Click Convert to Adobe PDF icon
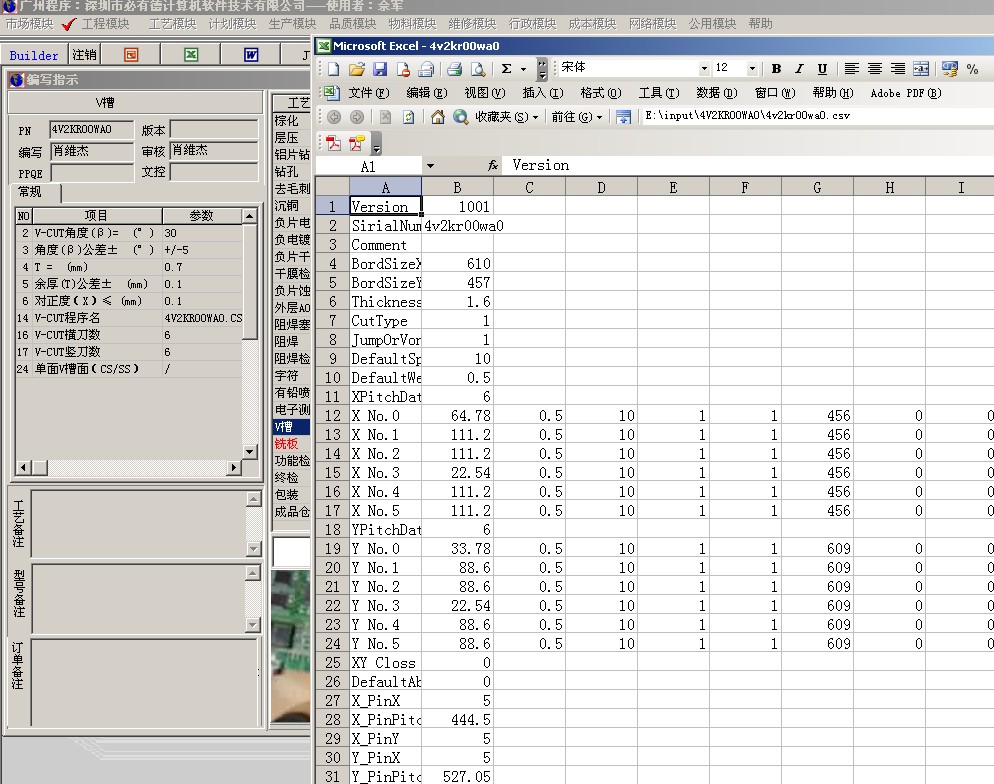The width and height of the screenshot is (994, 784). point(333,143)
